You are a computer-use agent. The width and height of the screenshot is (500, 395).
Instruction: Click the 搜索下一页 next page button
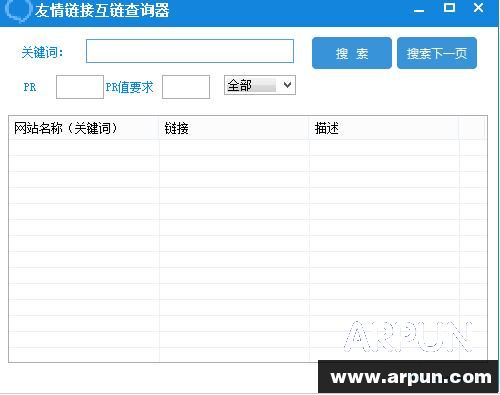point(437,53)
